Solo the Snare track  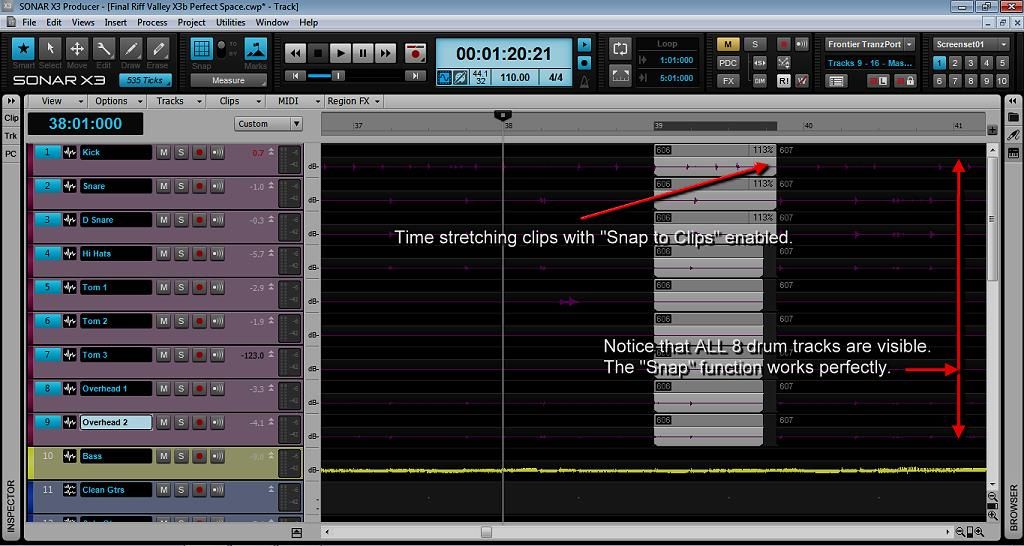click(x=181, y=187)
